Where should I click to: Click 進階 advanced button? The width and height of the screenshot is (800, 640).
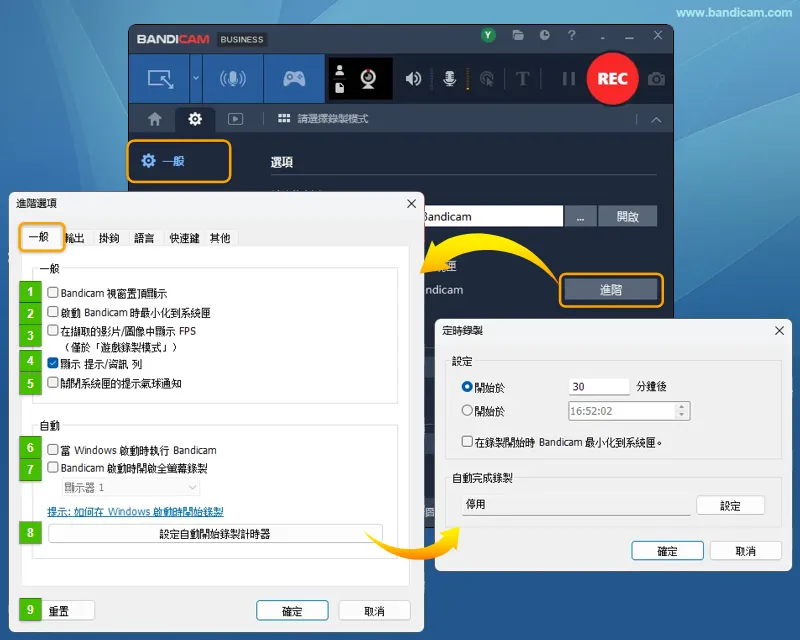pyautogui.click(x=611, y=290)
